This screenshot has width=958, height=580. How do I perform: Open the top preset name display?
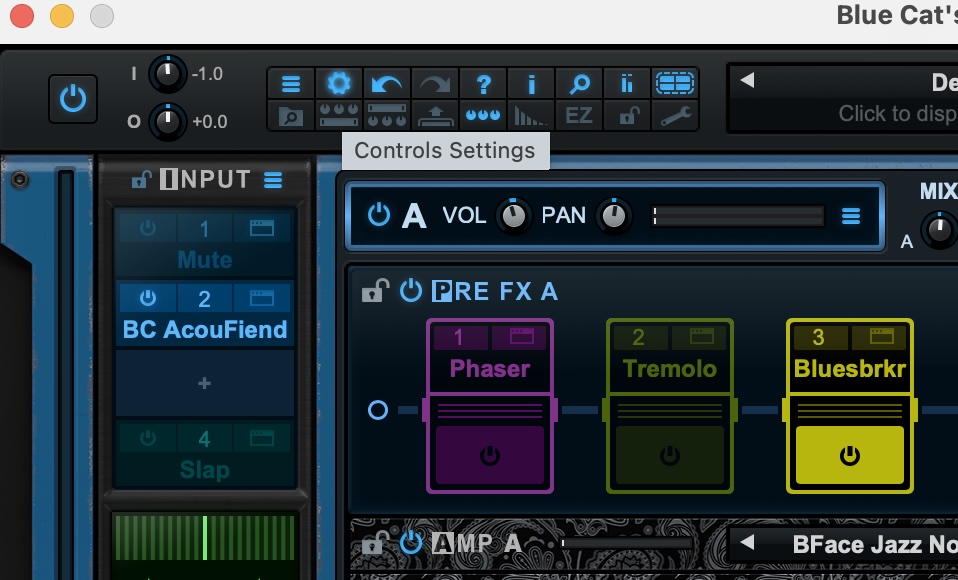[x=944, y=83]
